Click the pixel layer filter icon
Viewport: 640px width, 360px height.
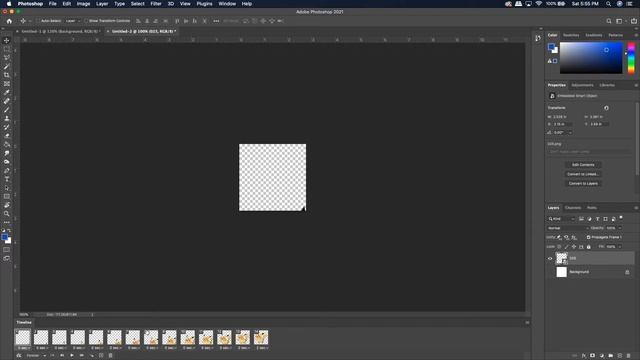(581, 219)
